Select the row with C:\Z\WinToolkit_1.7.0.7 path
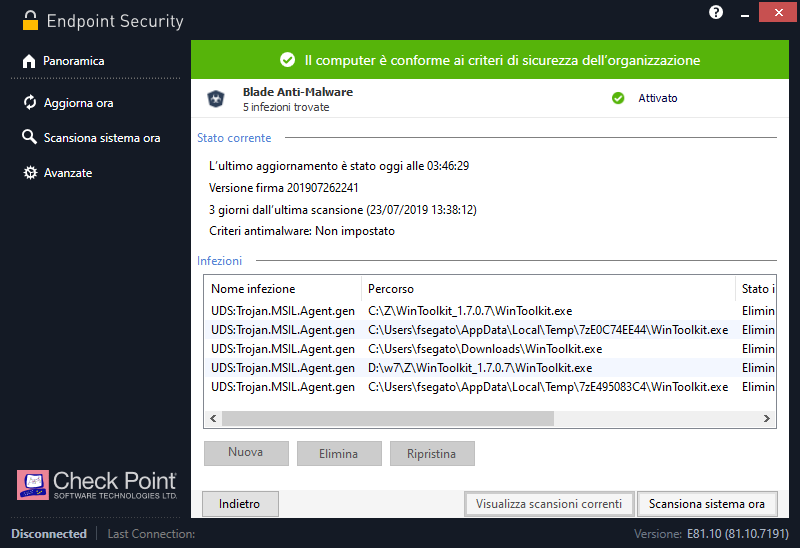802x548 pixels. click(490, 311)
